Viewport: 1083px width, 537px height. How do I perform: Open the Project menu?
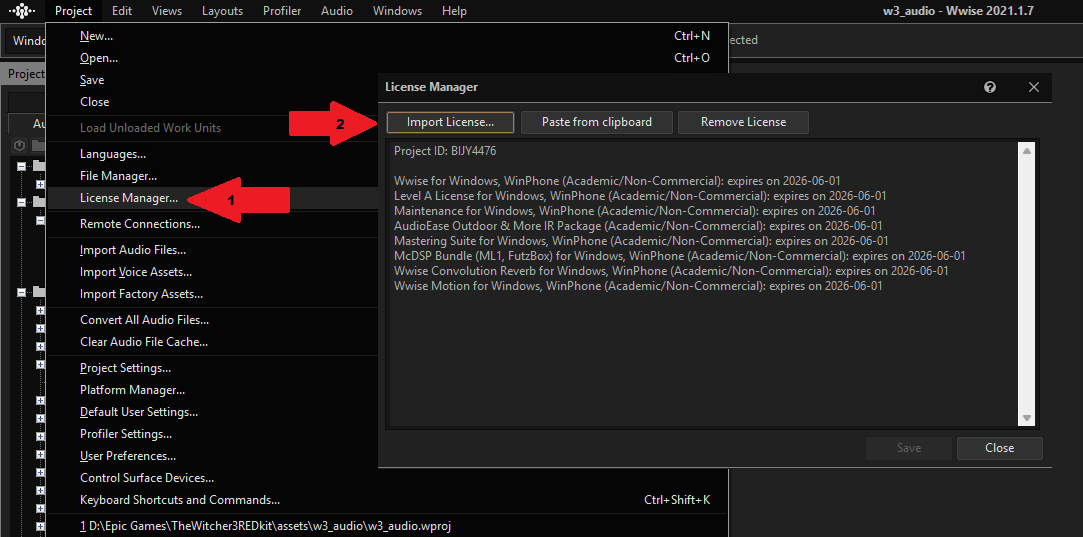73,11
